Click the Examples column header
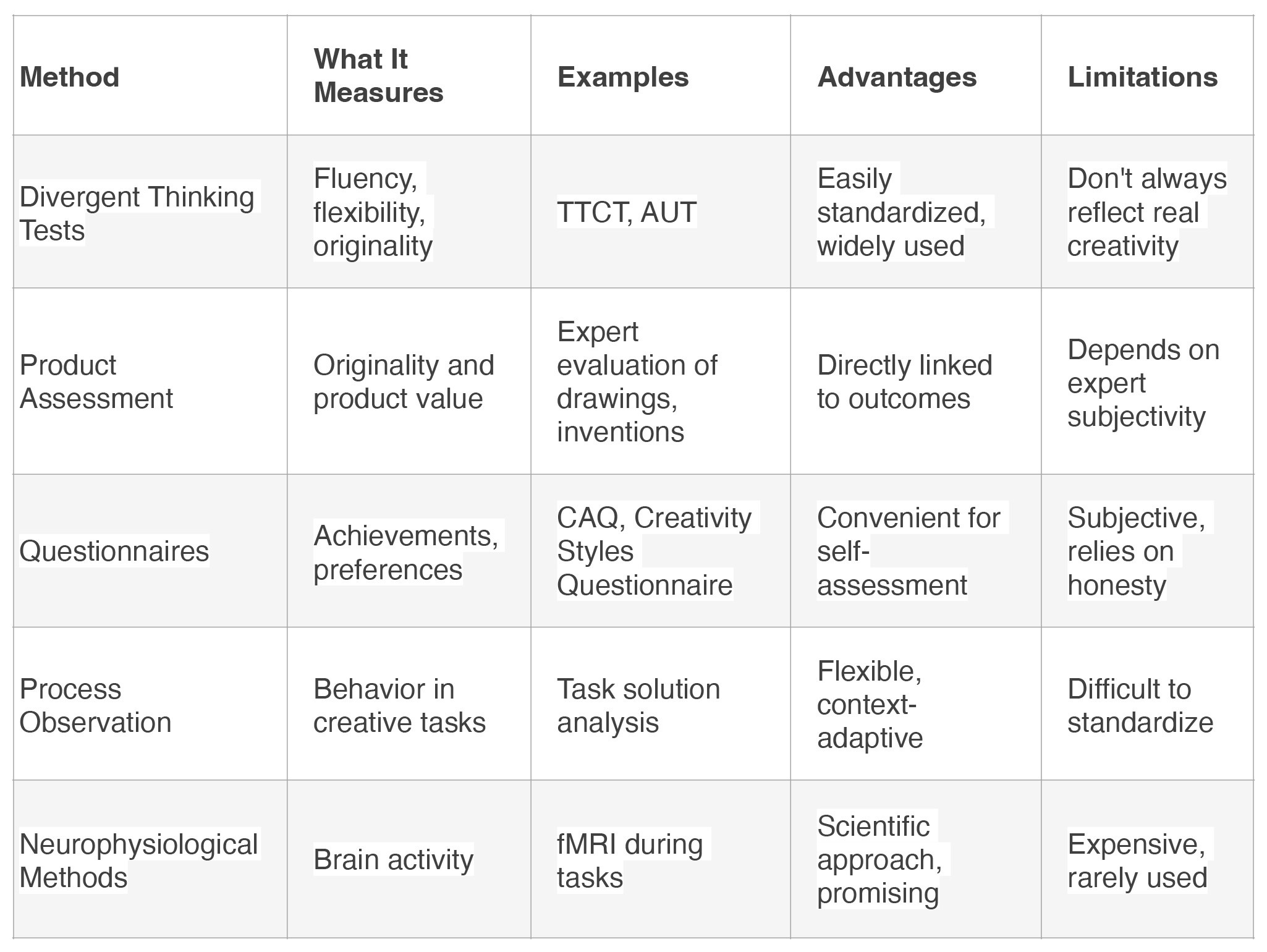Viewport: 1267px width, 952px height. click(x=660, y=75)
